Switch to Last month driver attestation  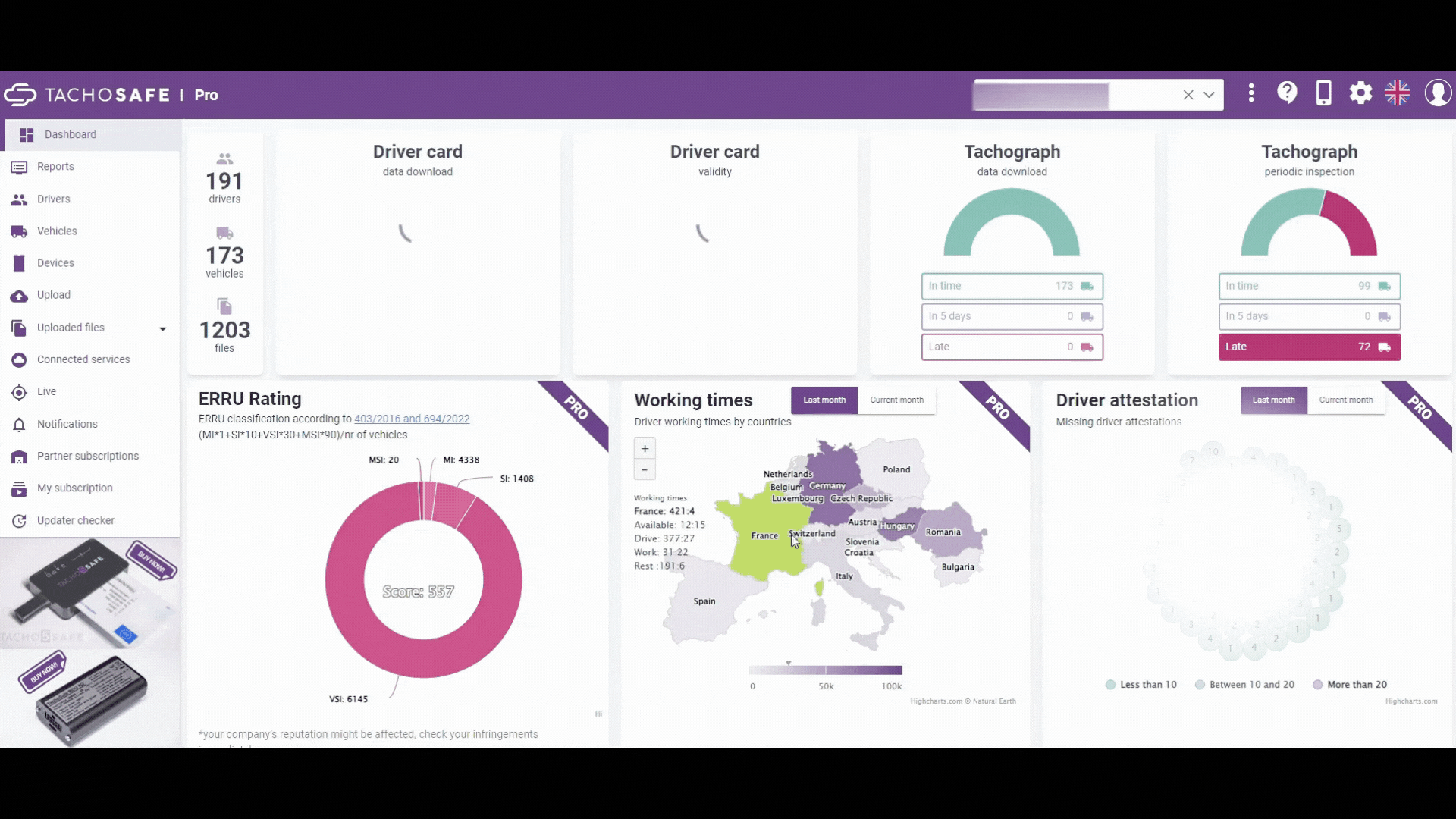coord(1274,399)
